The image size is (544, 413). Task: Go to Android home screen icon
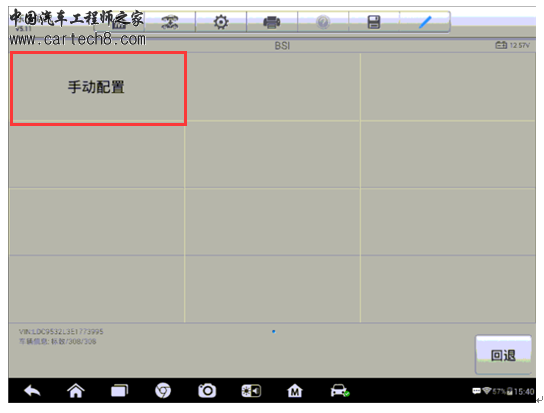point(76,391)
